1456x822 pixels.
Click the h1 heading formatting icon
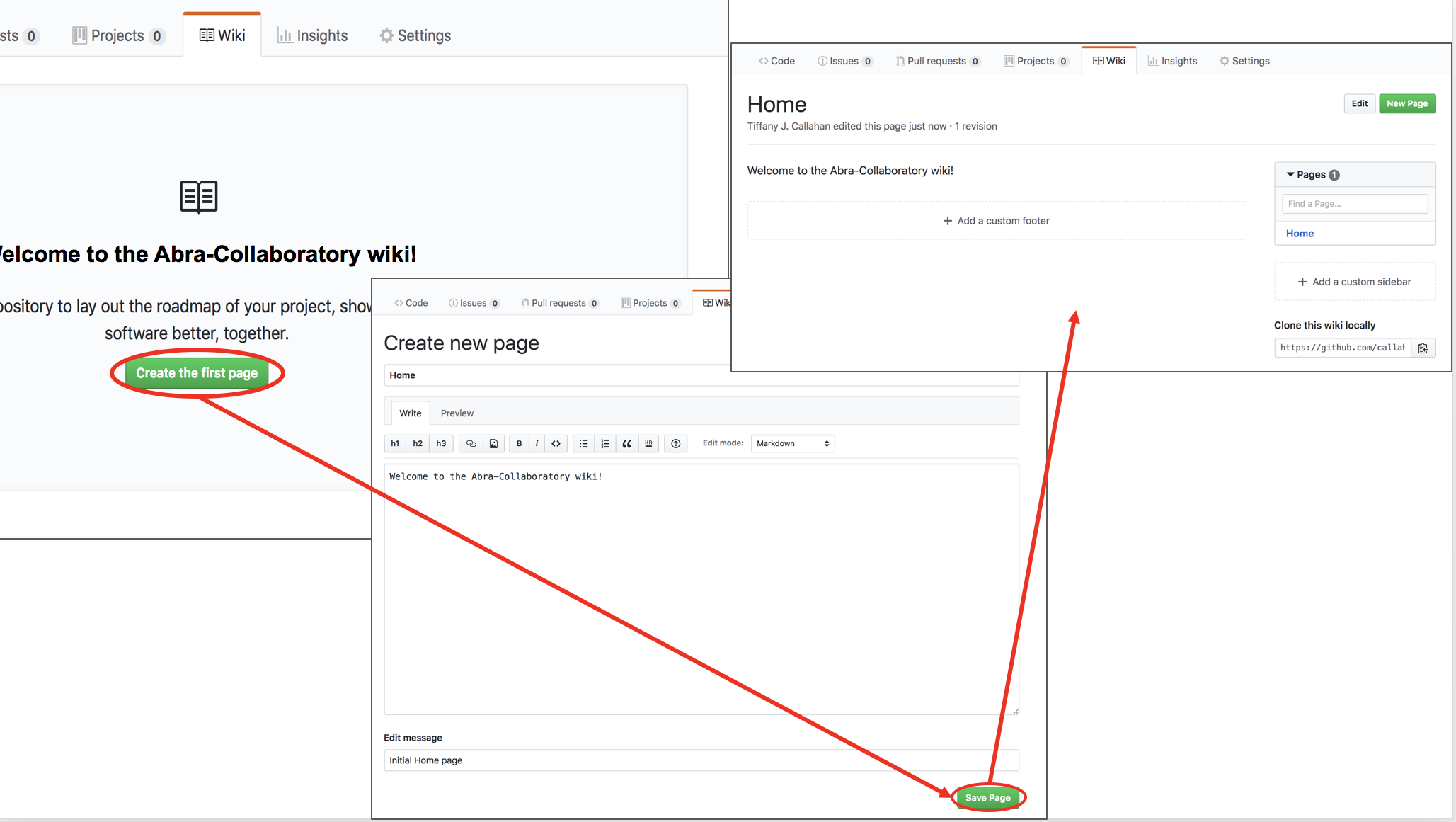[x=396, y=443]
